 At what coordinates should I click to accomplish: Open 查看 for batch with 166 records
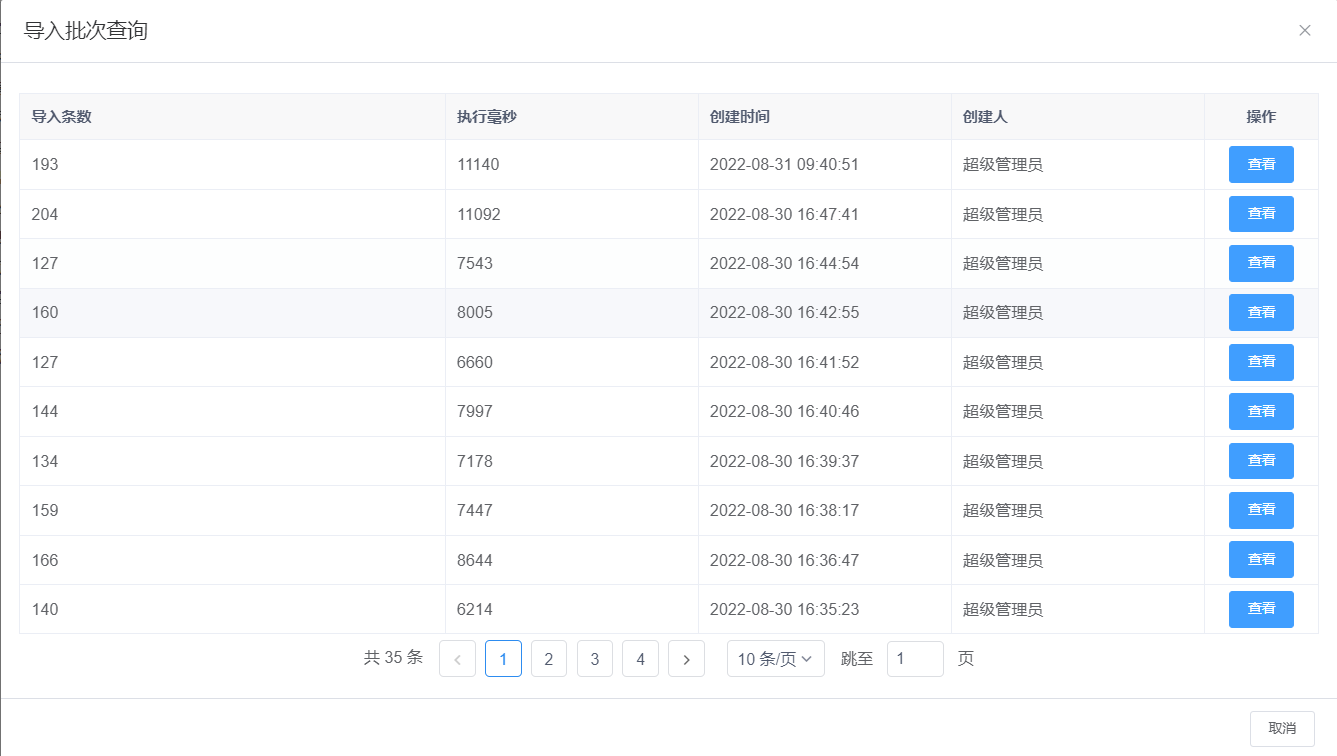tap(1260, 560)
